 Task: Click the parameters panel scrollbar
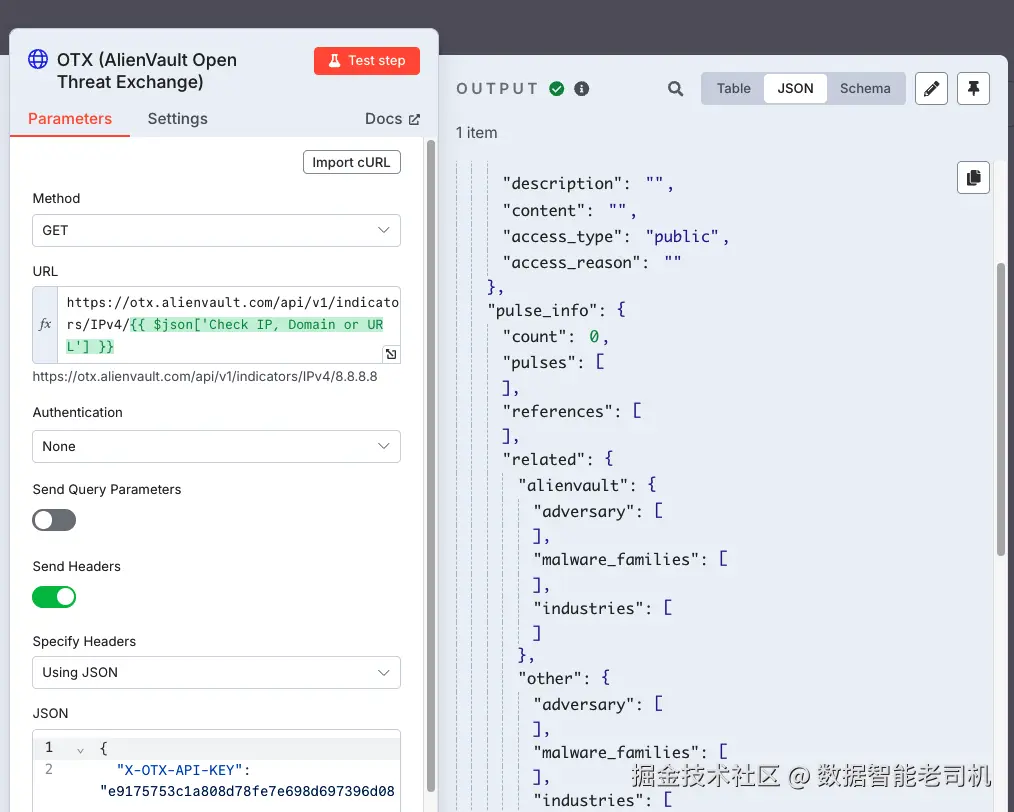click(431, 465)
